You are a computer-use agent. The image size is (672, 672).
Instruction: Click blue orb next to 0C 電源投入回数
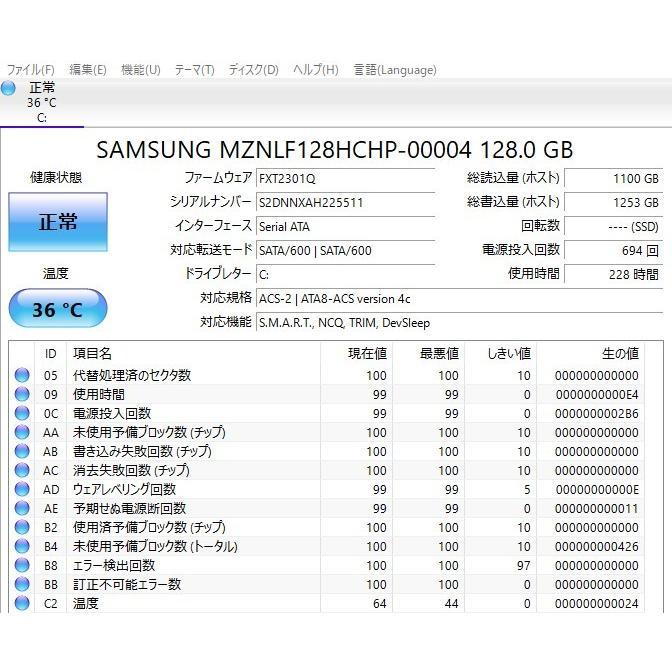click(22, 414)
